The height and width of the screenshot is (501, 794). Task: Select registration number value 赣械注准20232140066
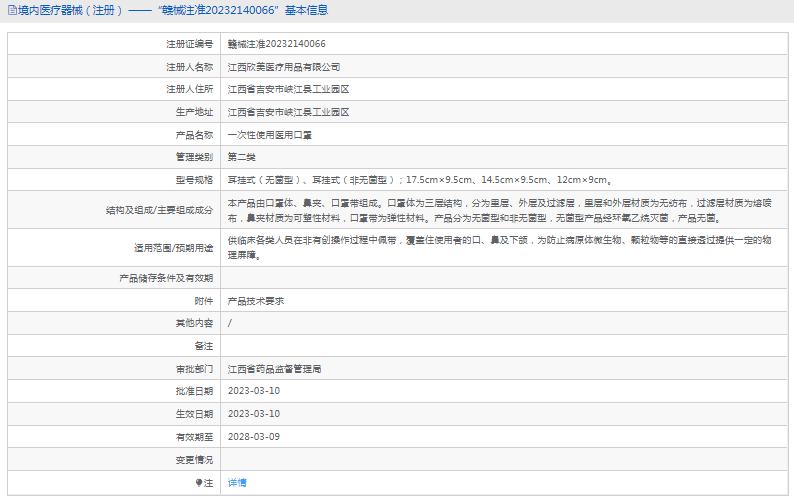[x=276, y=44]
